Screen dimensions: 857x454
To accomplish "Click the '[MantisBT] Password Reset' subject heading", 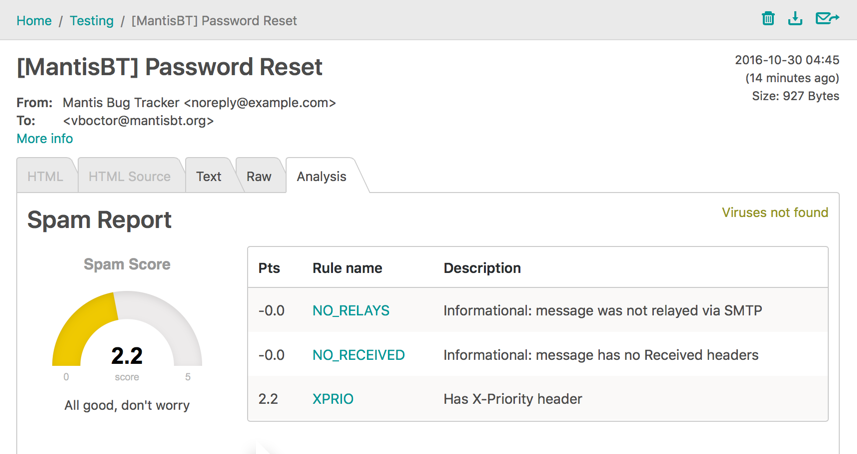I will click(x=170, y=68).
